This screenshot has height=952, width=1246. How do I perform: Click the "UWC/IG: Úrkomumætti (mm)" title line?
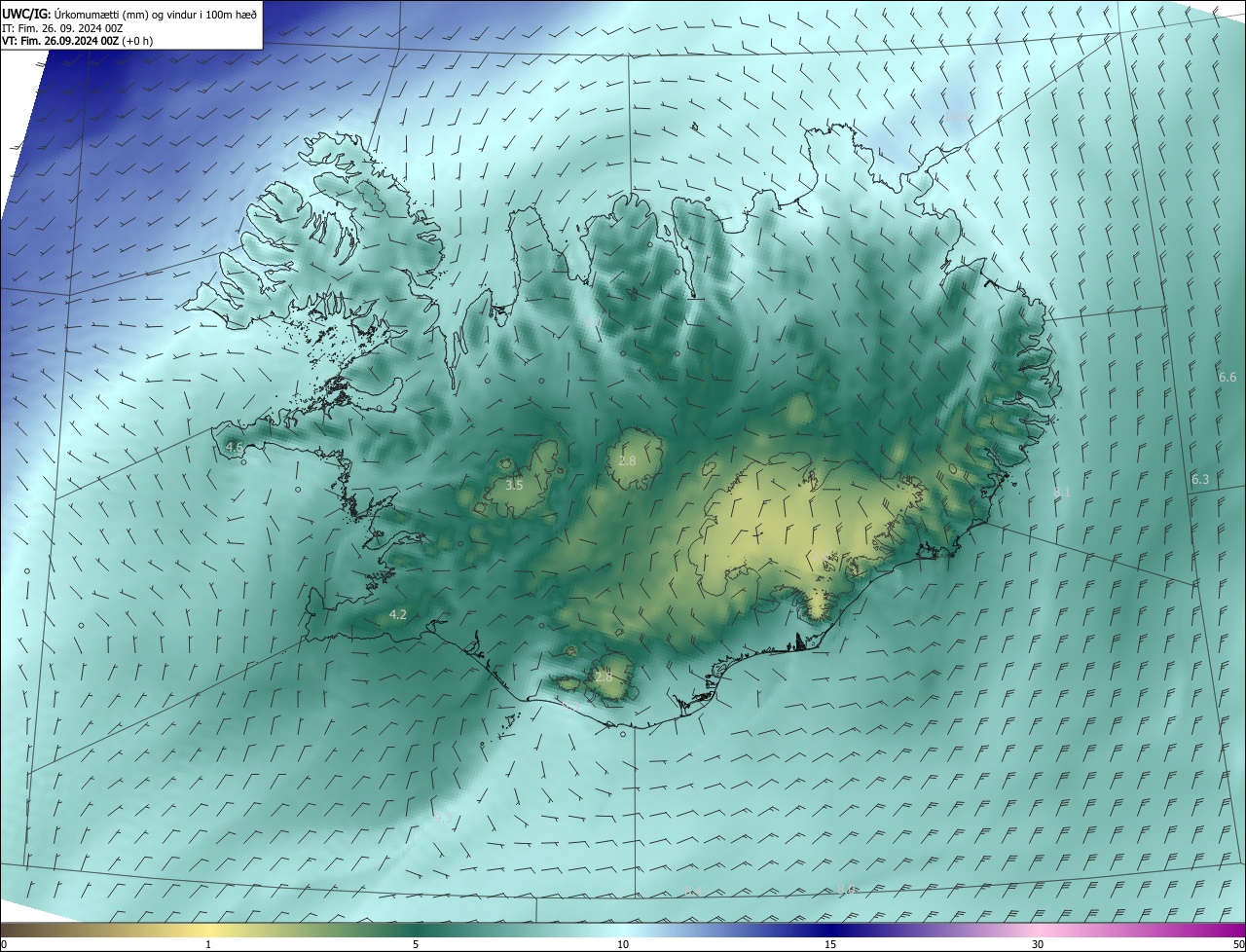click(130, 13)
